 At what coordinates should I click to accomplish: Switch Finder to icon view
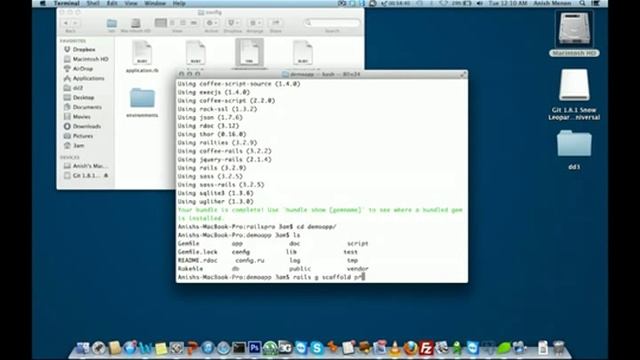[161, 23]
